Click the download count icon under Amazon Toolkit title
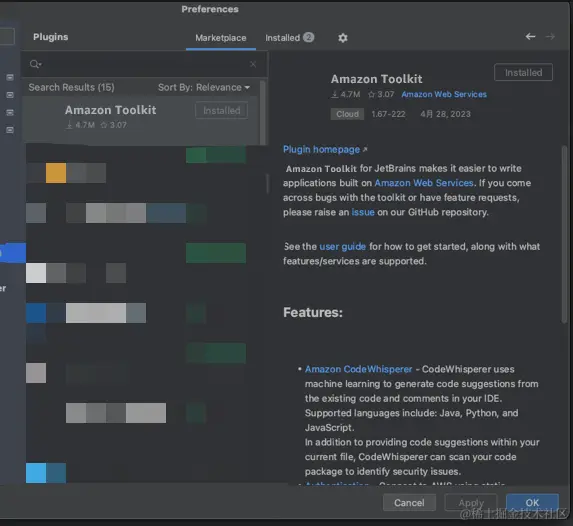The height and width of the screenshot is (526, 573). point(334,94)
